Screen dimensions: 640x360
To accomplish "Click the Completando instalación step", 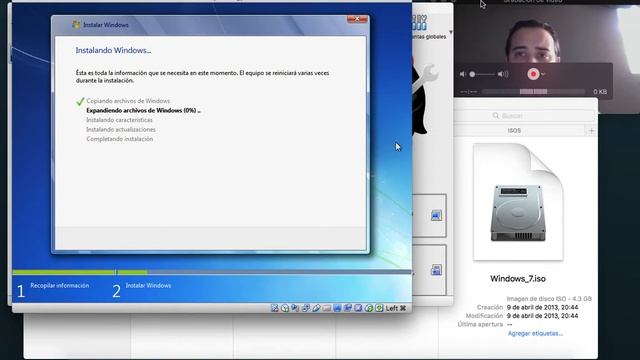I will [120, 139].
